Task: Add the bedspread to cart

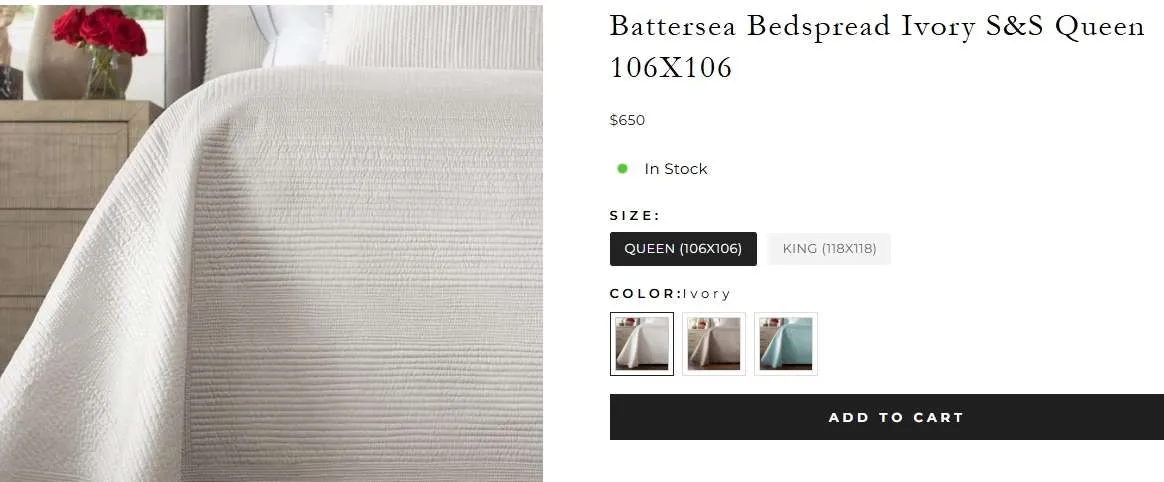Action: 887,417
